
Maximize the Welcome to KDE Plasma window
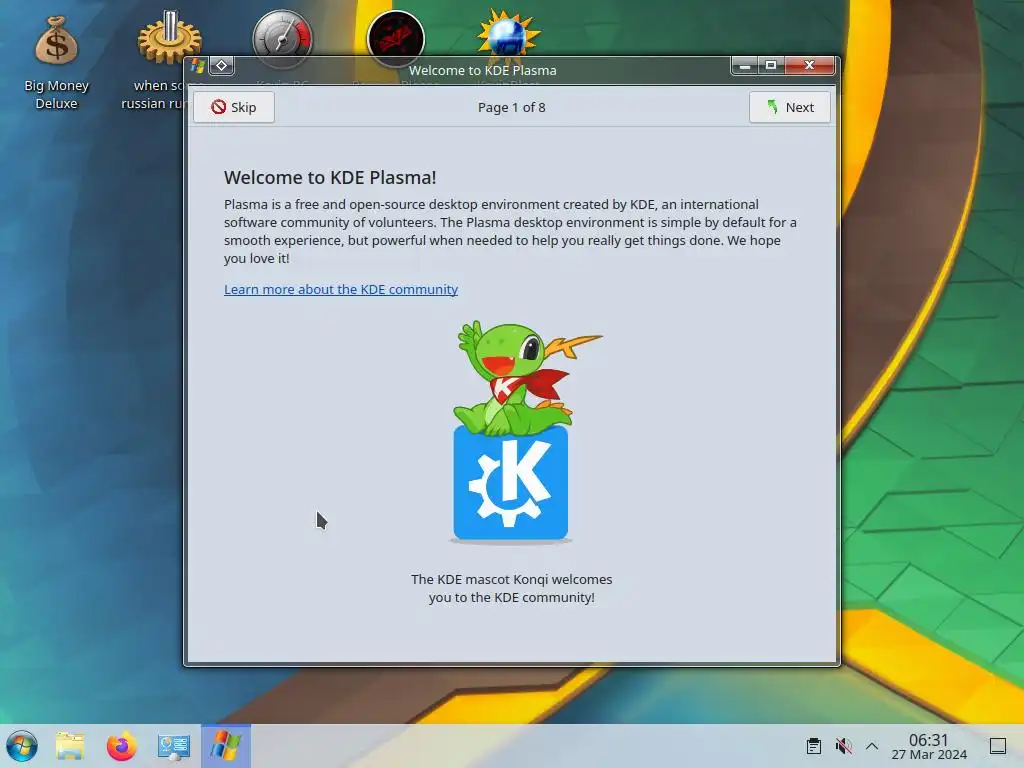coord(771,65)
